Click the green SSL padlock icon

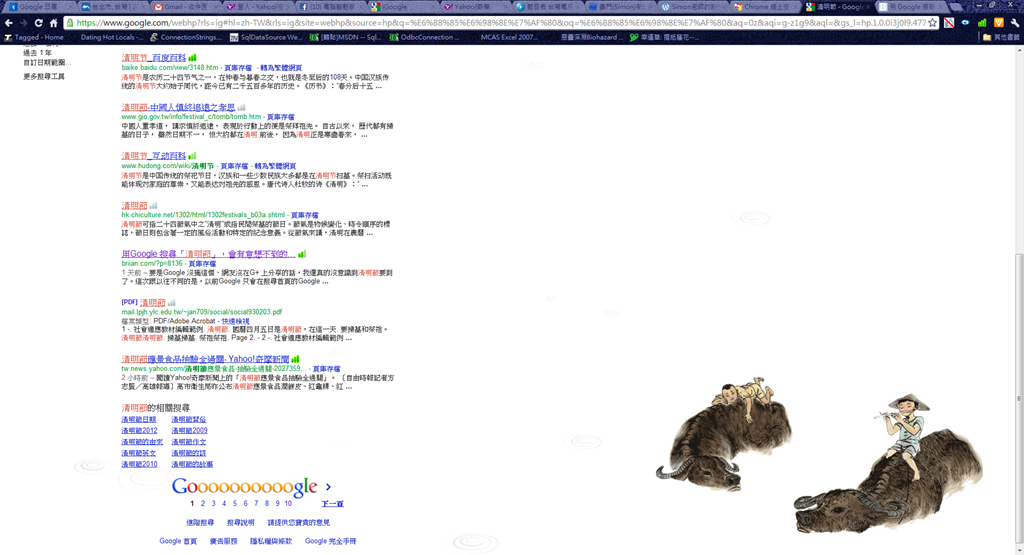click(71, 23)
